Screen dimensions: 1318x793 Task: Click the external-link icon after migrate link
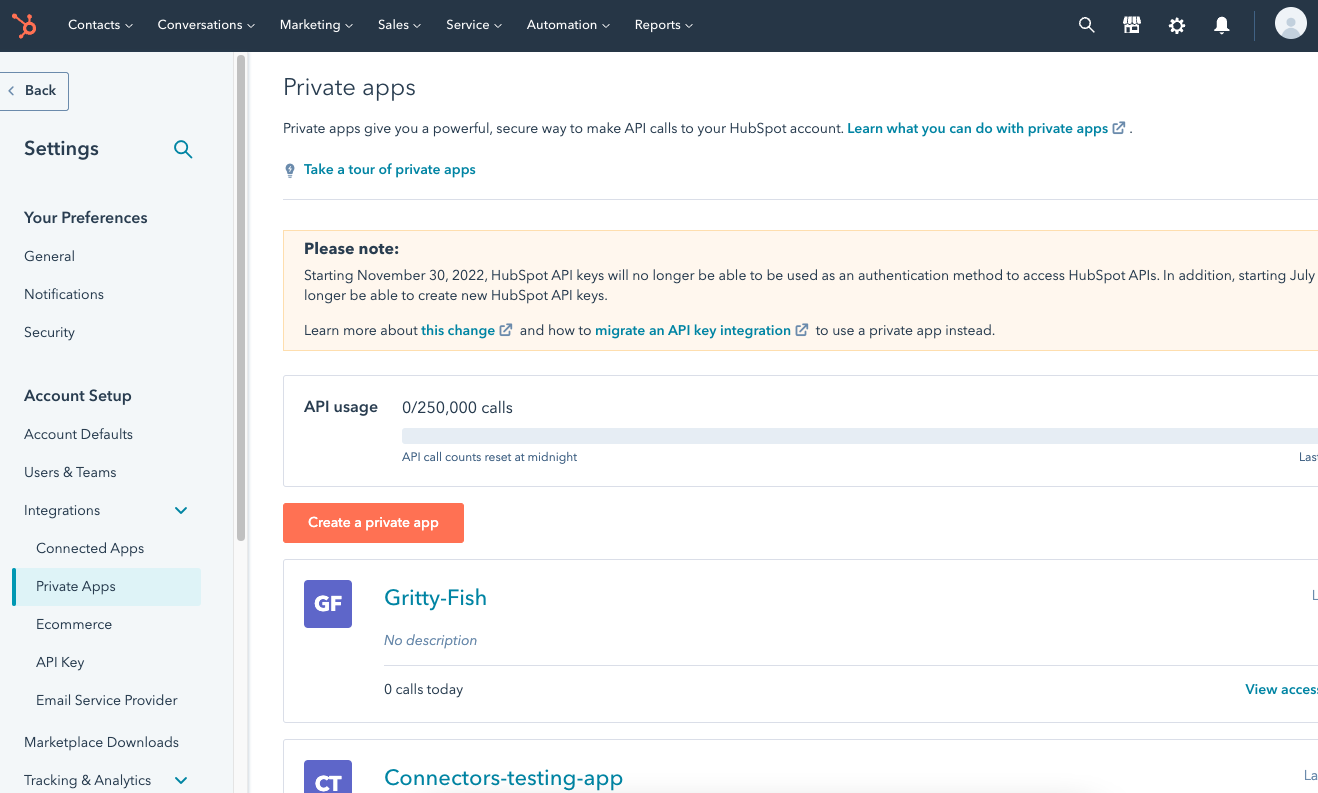coord(802,330)
